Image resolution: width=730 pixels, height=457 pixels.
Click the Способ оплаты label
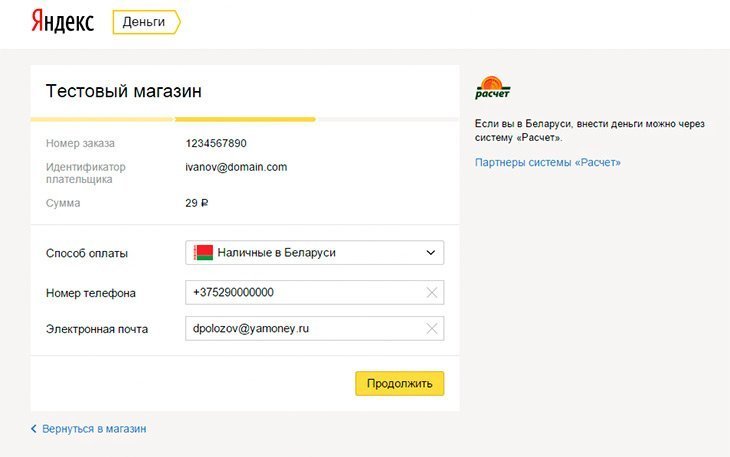coord(87,253)
